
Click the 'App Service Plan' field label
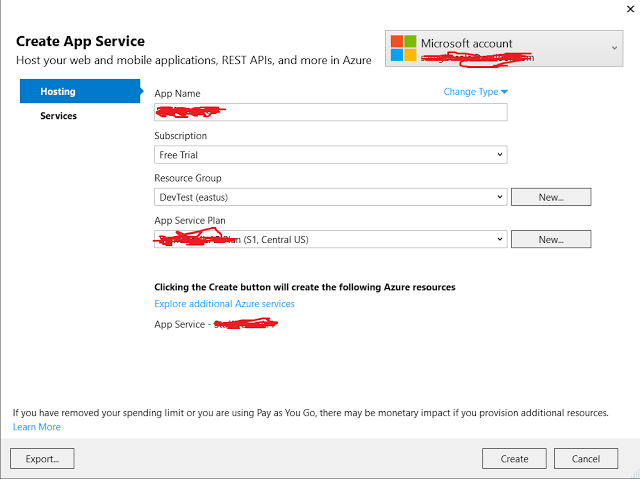click(x=190, y=221)
